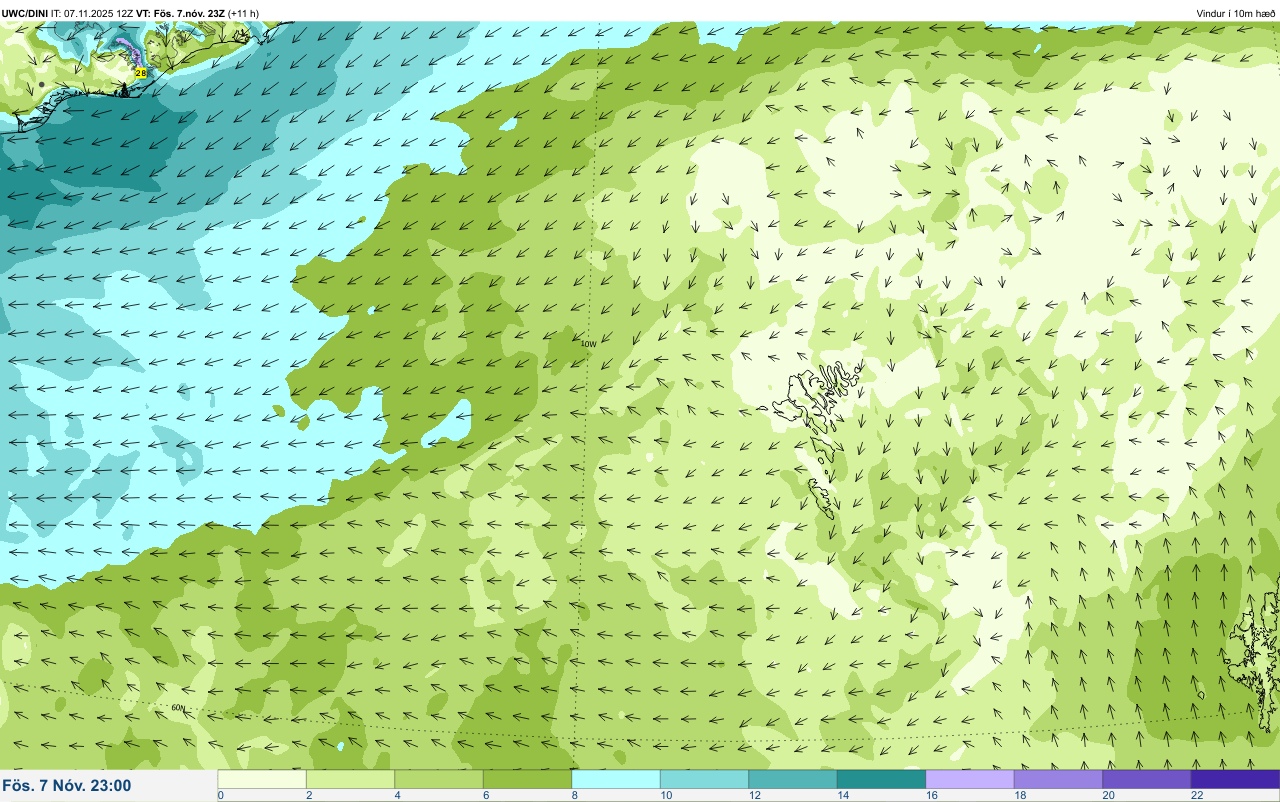
Task: Click the '60N' latitude label
Action: [x=178, y=708]
